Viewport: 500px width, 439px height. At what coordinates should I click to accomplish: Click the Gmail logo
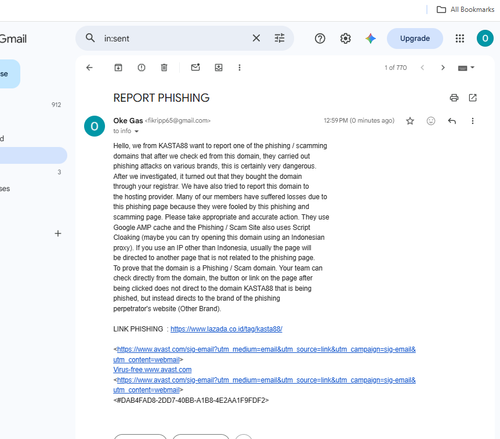coord(13,39)
